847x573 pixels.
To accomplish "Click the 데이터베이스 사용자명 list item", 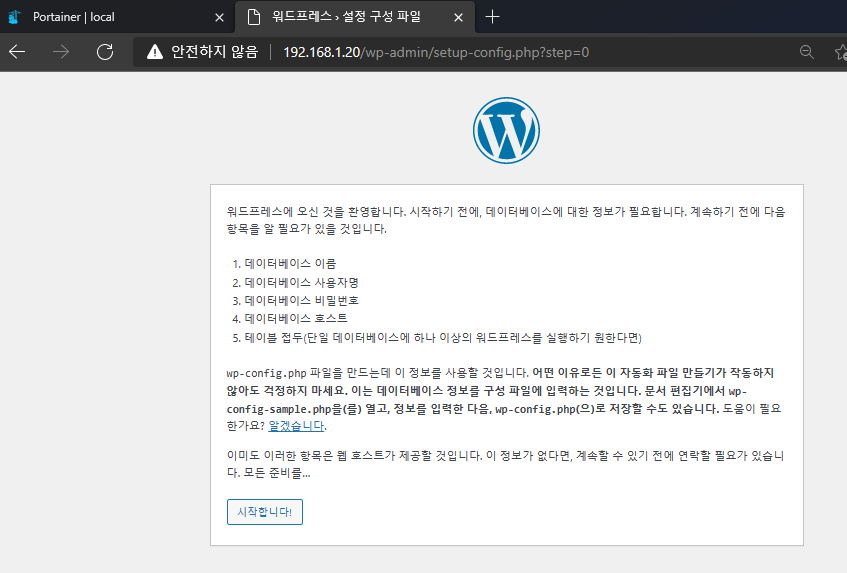I will click(301, 282).
